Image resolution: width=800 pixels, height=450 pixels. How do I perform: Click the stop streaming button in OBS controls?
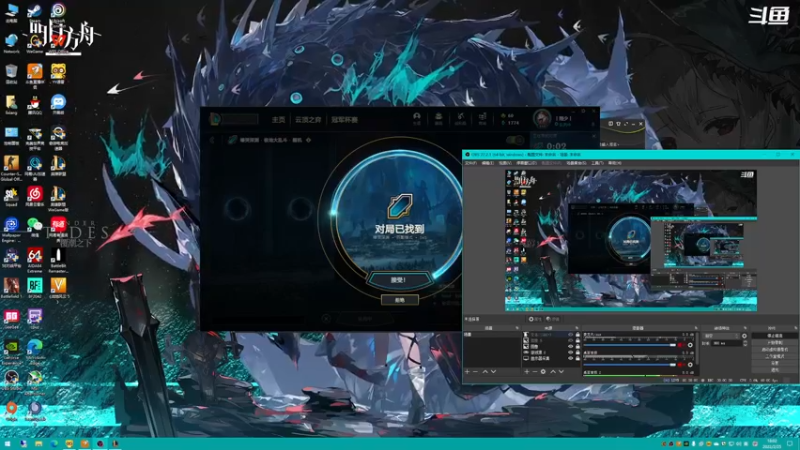coord(774,336)
